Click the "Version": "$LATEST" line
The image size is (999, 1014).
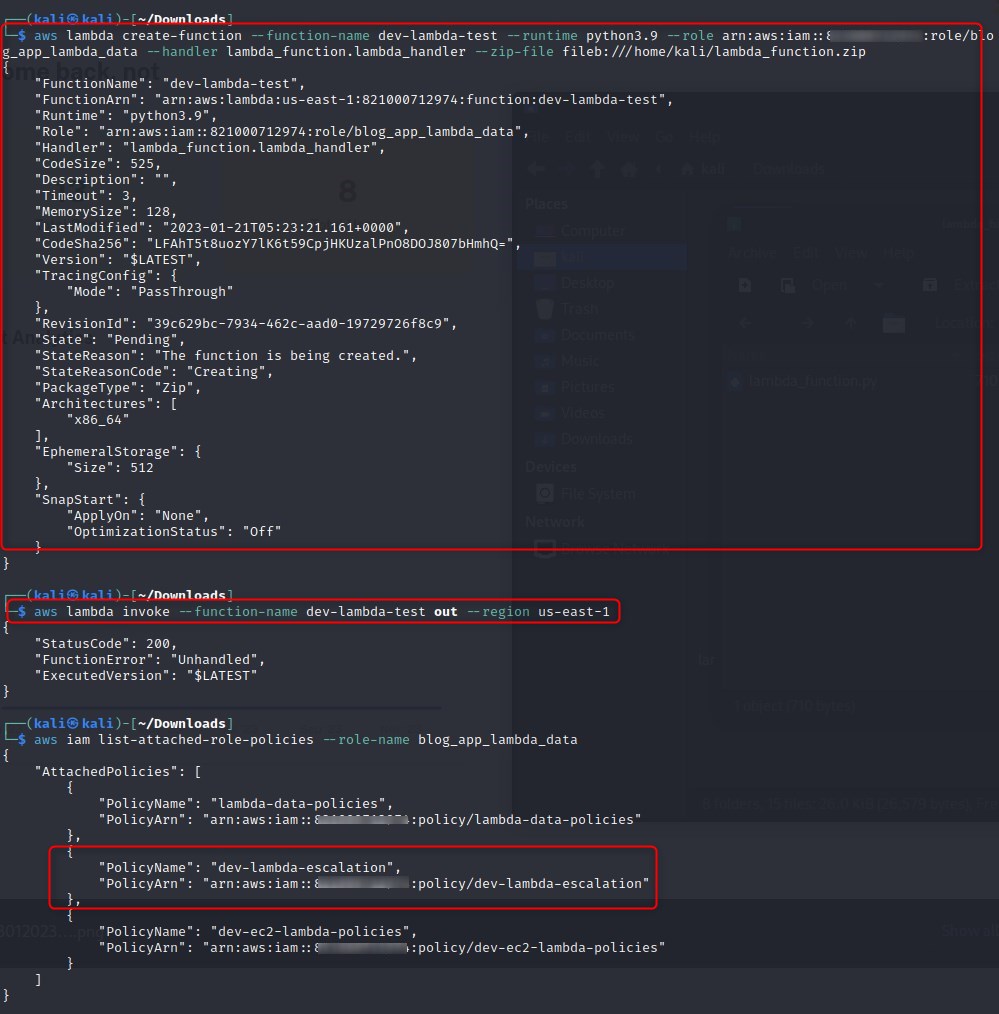(x=118, y=259)
